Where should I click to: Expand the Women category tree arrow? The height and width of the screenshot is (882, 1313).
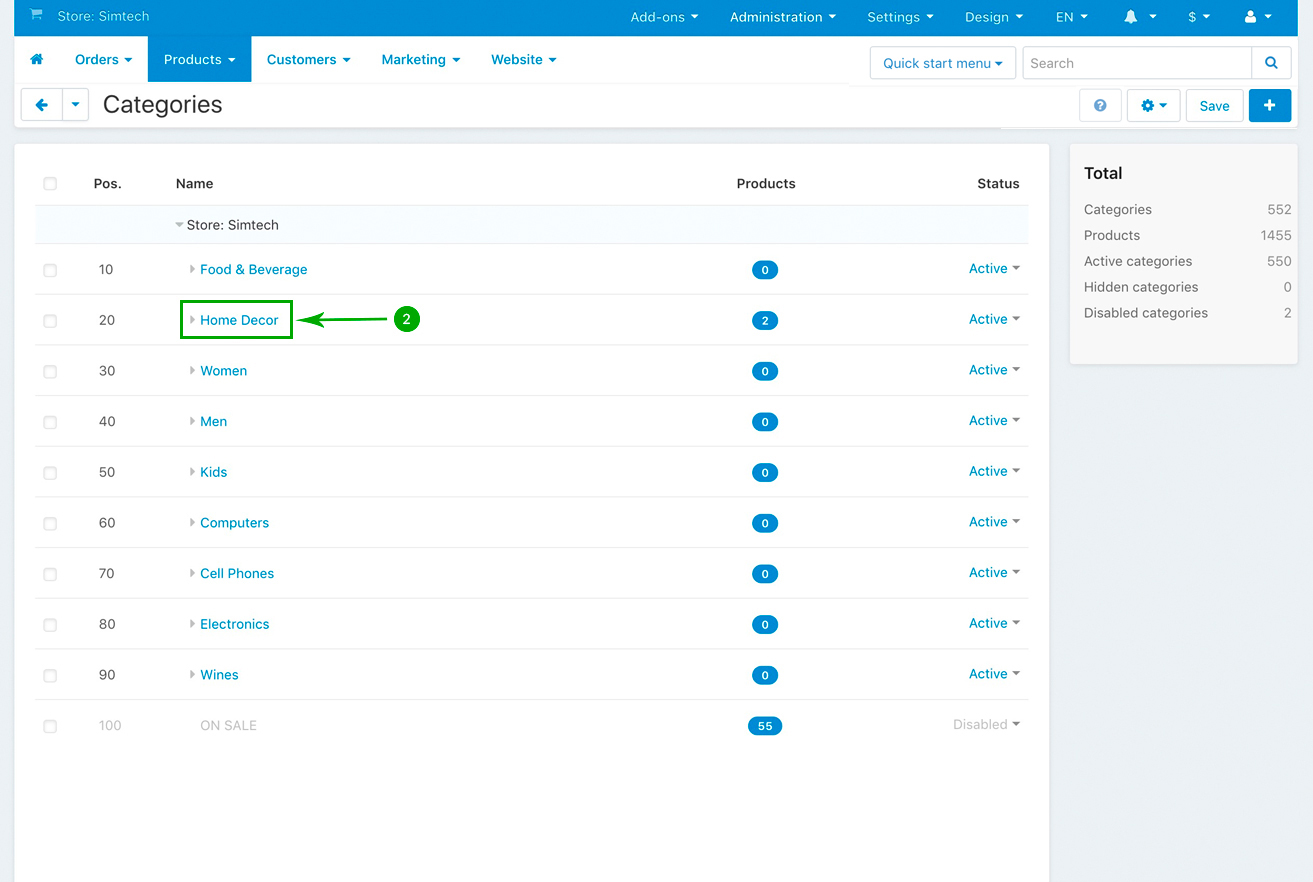click(x=192, y=371)
